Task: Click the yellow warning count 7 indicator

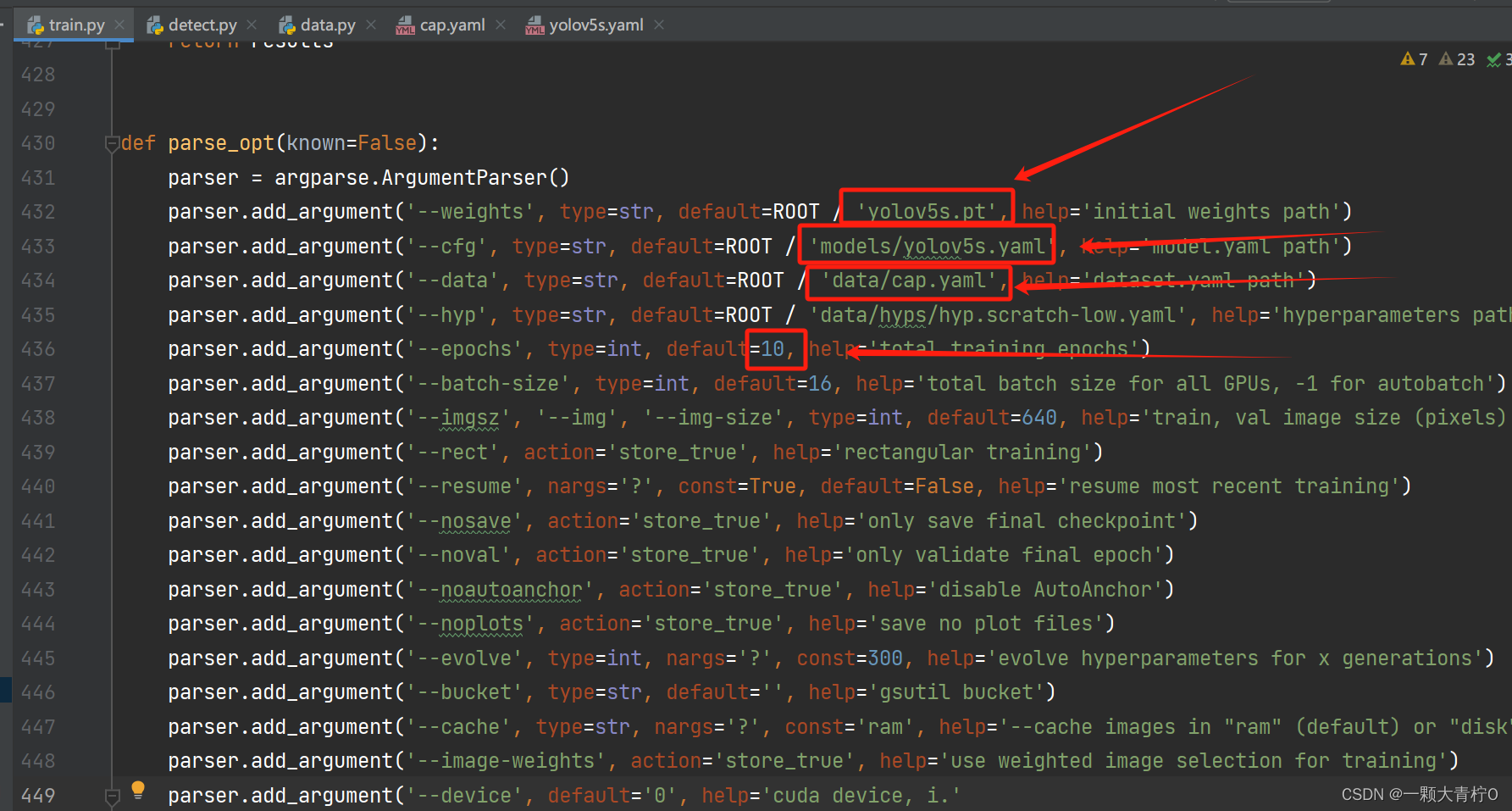Action: (1414, 59)
